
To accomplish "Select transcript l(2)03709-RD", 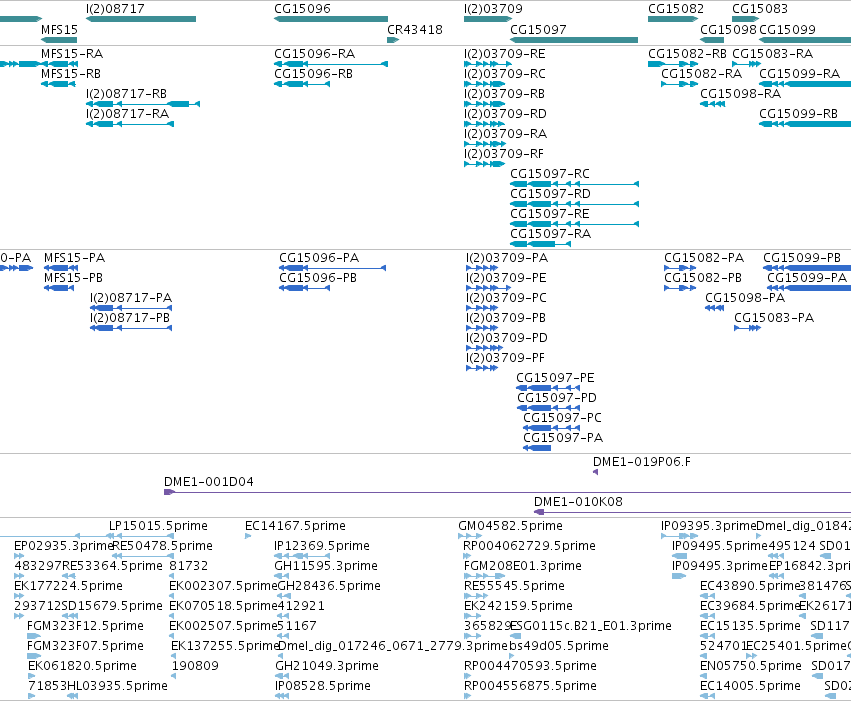I will coord(485,124).
